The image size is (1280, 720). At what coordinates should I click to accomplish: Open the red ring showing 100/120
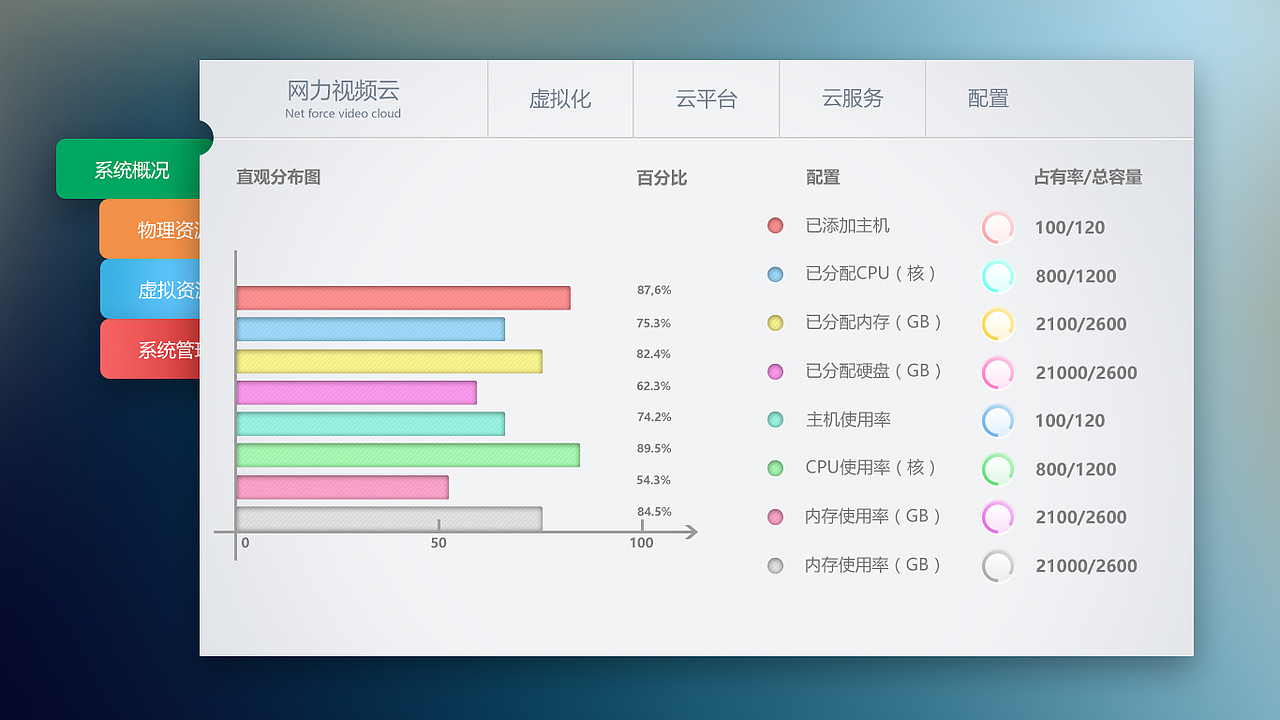point(997,227)
